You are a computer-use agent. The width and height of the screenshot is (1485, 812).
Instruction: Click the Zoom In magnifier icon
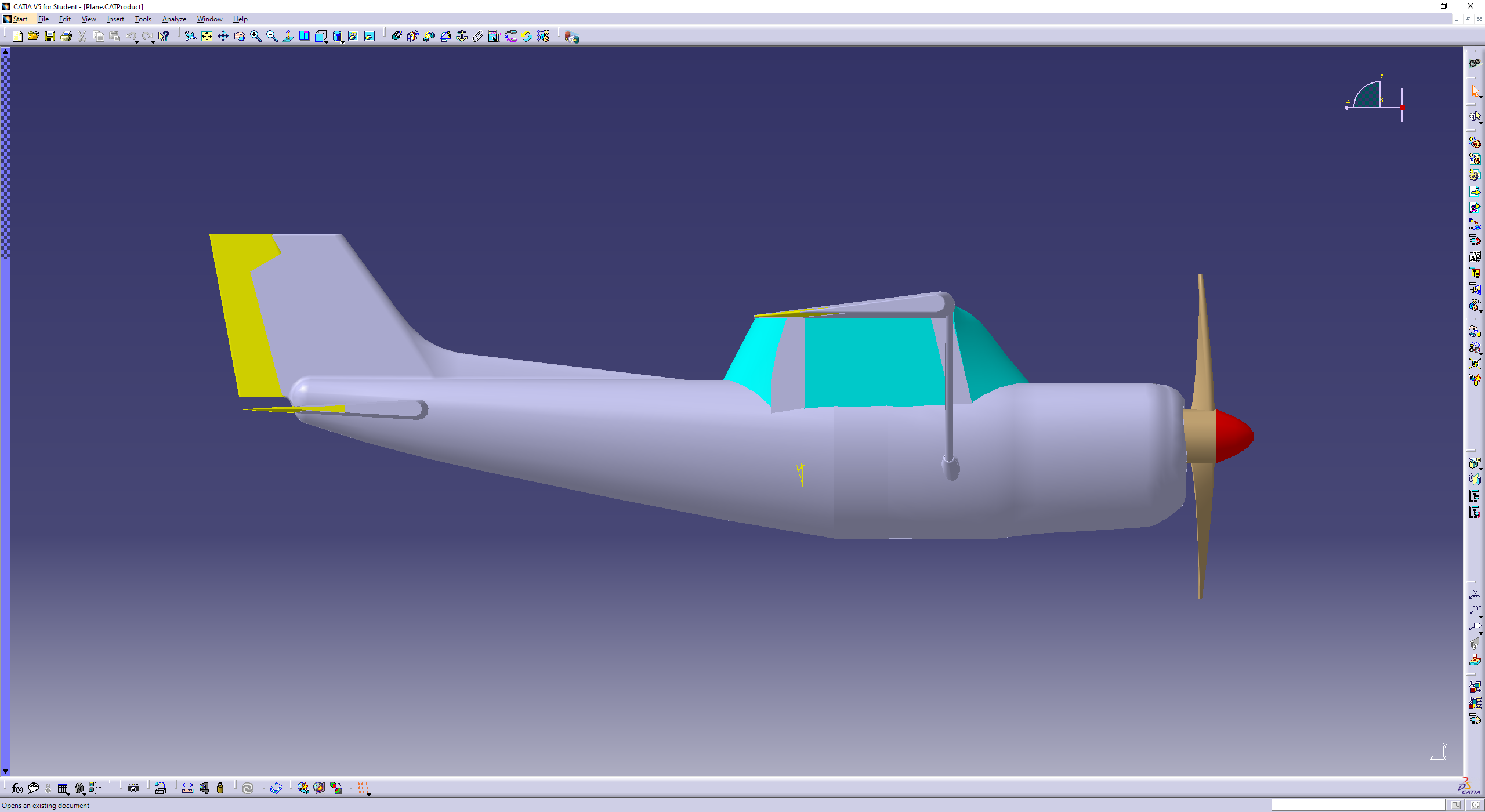pos(255,37)
